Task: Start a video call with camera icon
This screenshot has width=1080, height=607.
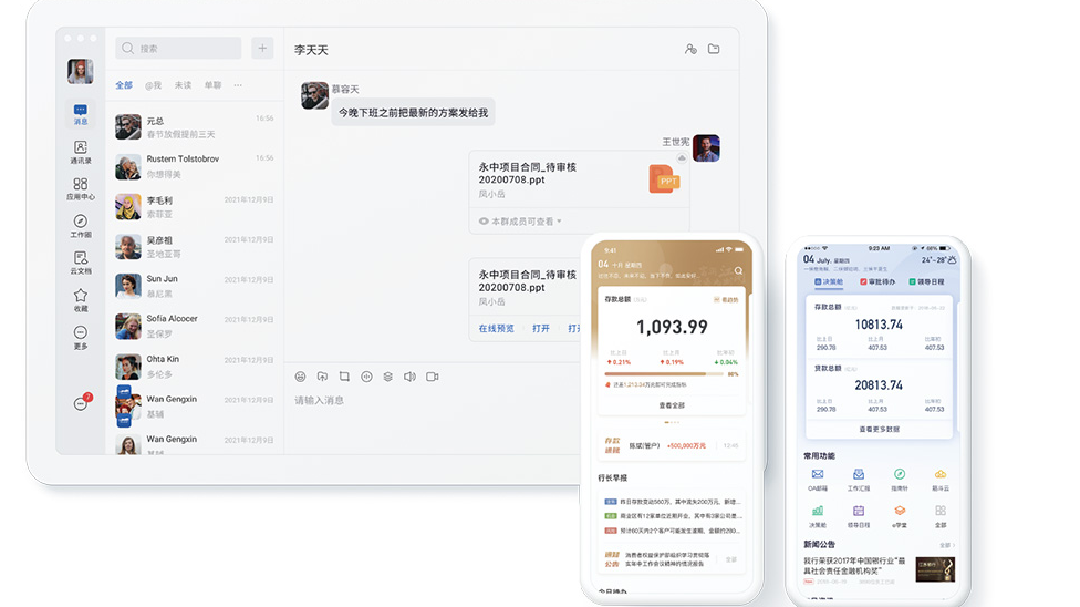Action: tap(433, 377)
